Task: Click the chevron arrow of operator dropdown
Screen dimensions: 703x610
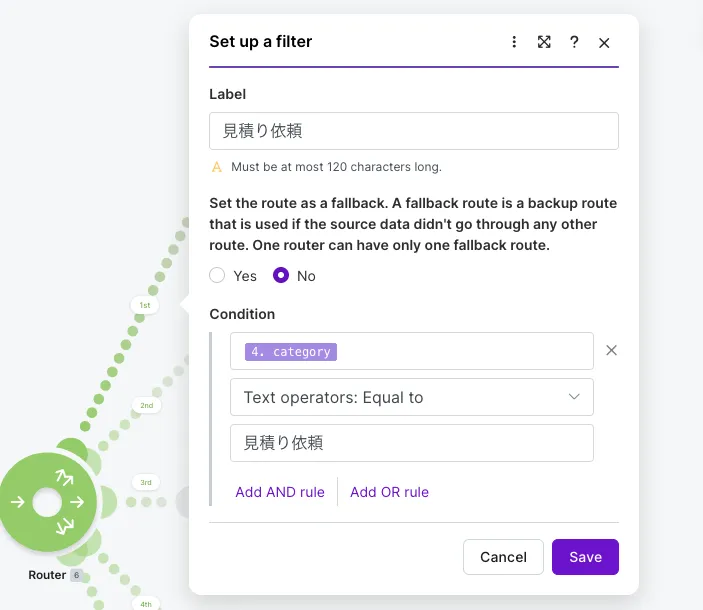Action: click(574, 397)
